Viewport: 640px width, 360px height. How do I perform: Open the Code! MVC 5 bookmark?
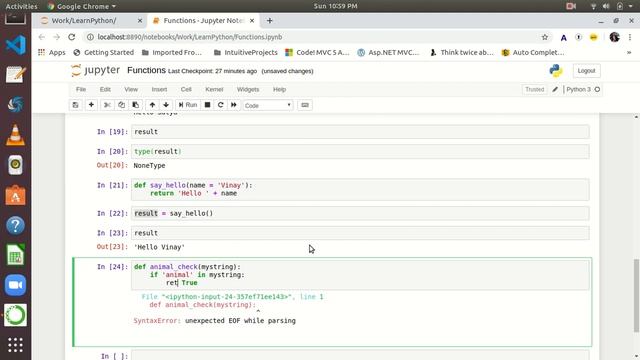(x=318, y=52)
